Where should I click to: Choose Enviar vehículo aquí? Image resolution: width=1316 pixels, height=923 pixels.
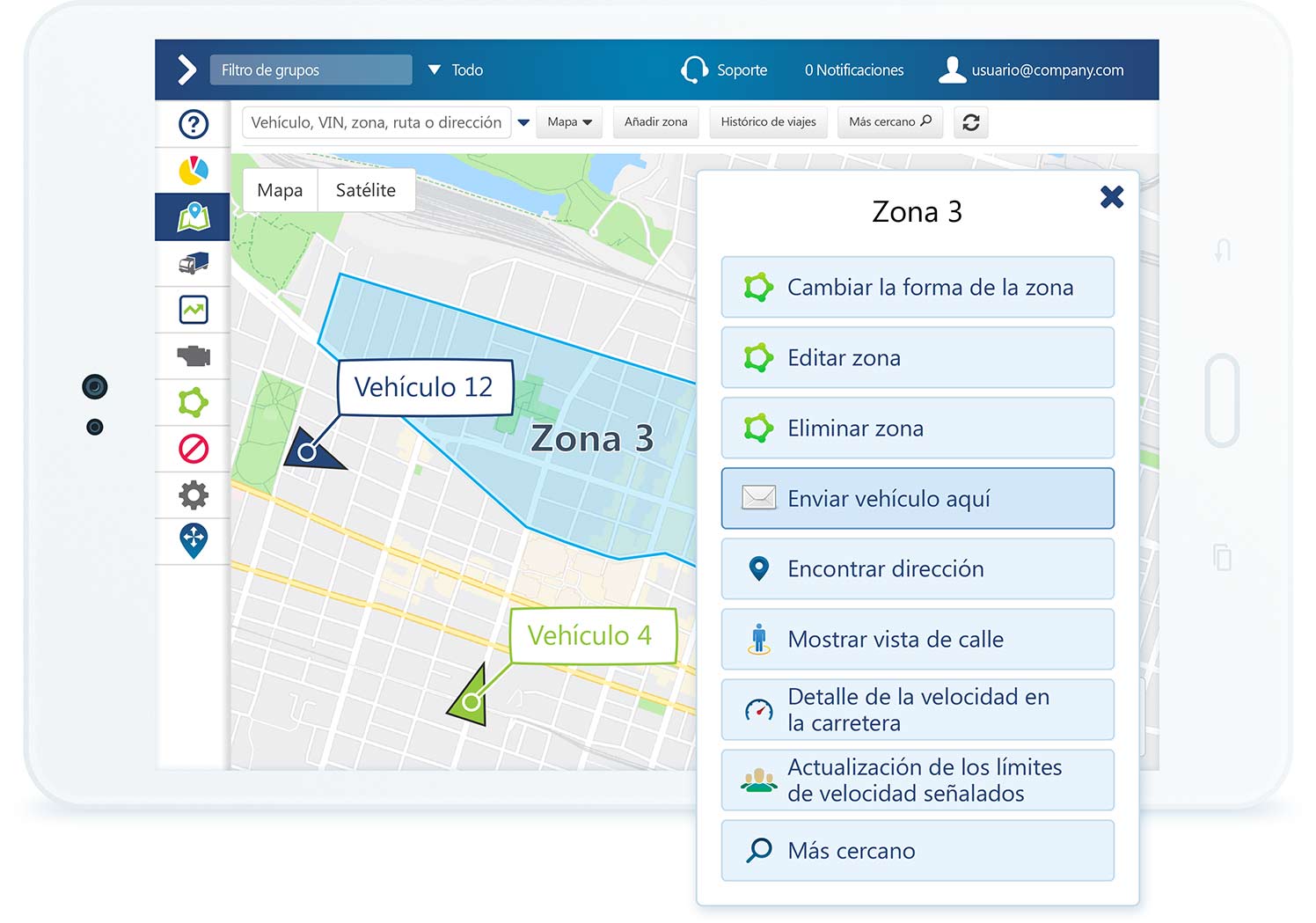[x=918, y=498]
